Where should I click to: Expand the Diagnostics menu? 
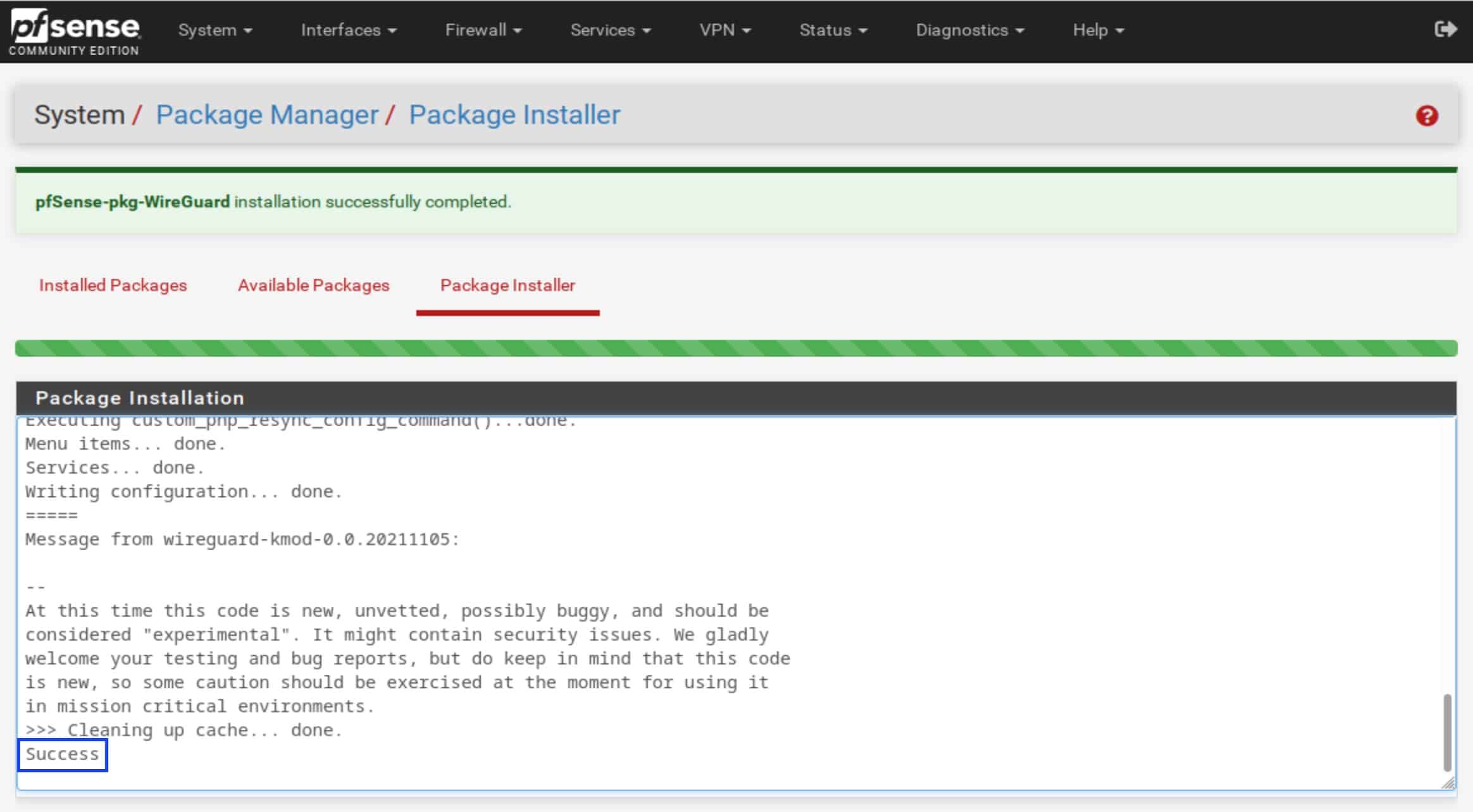point(970,30)
